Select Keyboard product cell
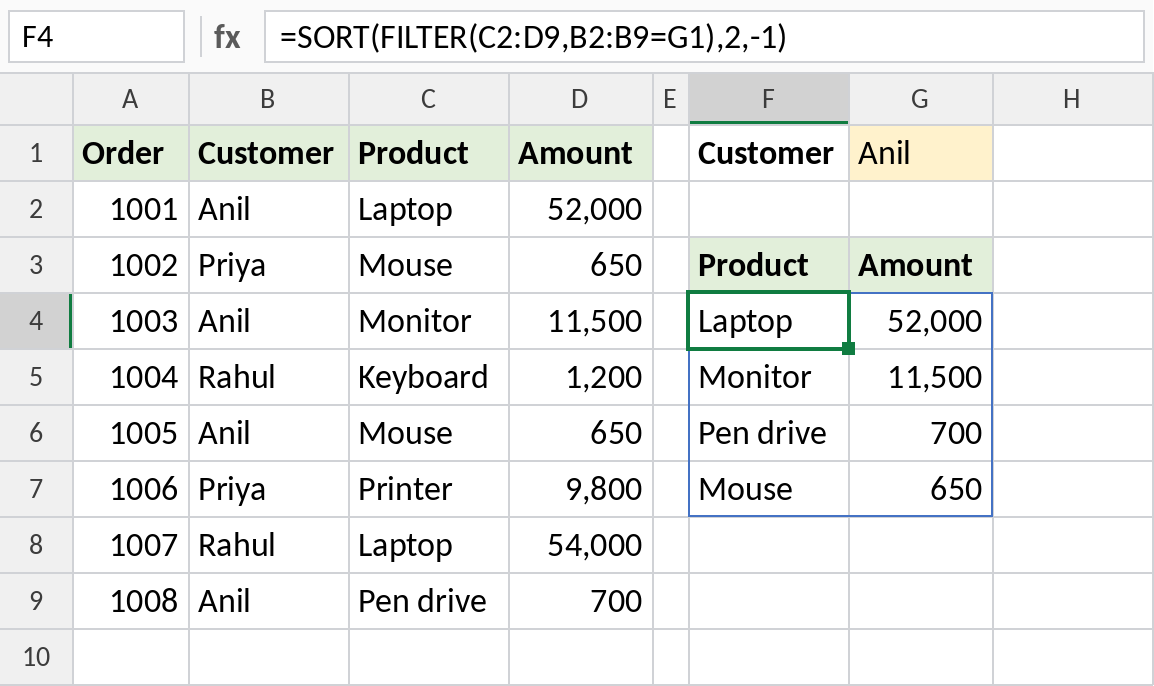This screenshot has width=1154, height=686. [x=428, y=377]
